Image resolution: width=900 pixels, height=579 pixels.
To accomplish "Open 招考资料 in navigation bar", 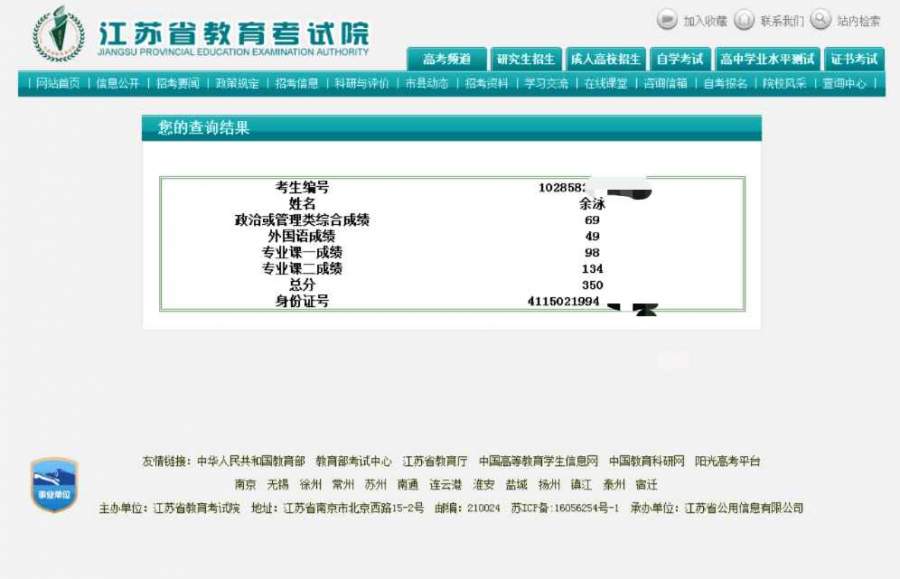I will coord(487,83).
